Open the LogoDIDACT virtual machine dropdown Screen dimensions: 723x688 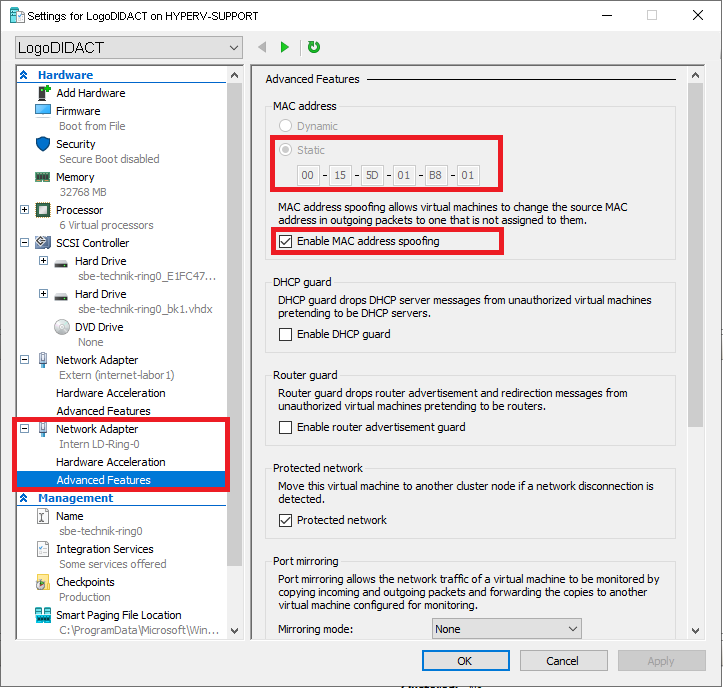point(129,47)
